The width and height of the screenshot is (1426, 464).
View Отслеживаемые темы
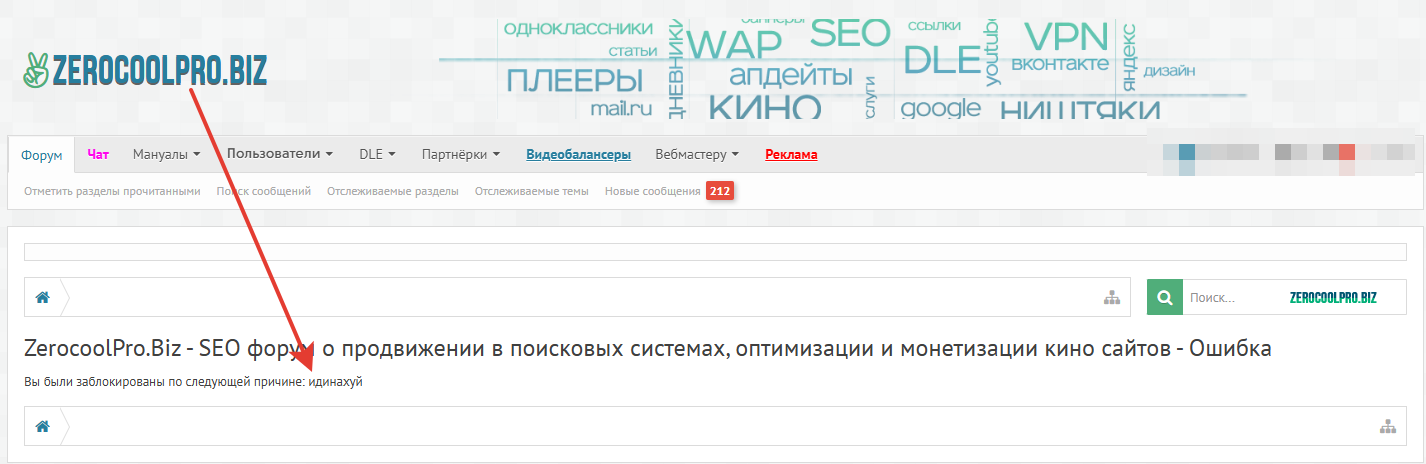point(531,191)
